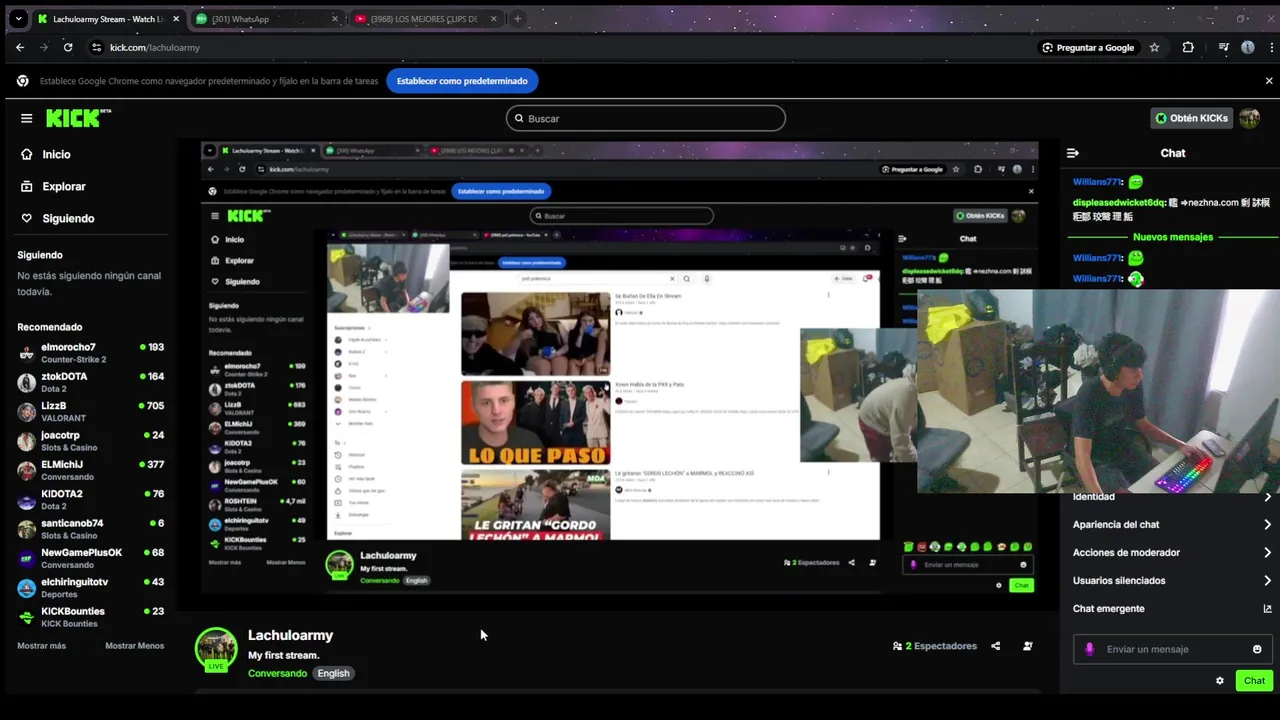Open elchiringuitotv Deportes channel
The image size is (1280, 720).
click(90, 588)
